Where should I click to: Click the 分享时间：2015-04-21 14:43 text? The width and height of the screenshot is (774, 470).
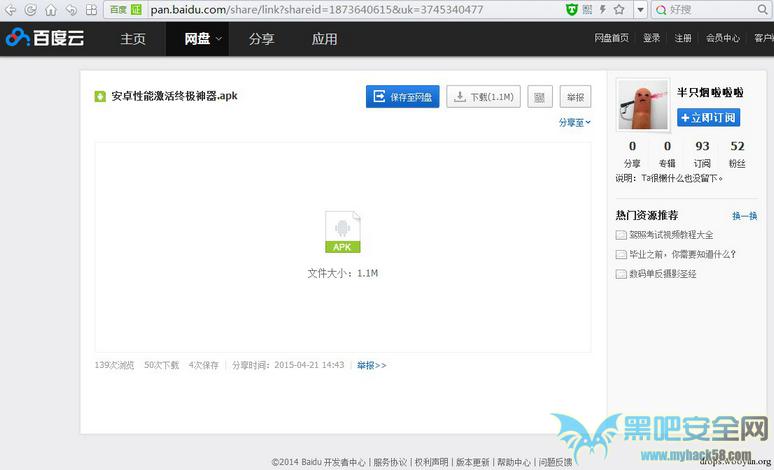click(x=288, y=365)
